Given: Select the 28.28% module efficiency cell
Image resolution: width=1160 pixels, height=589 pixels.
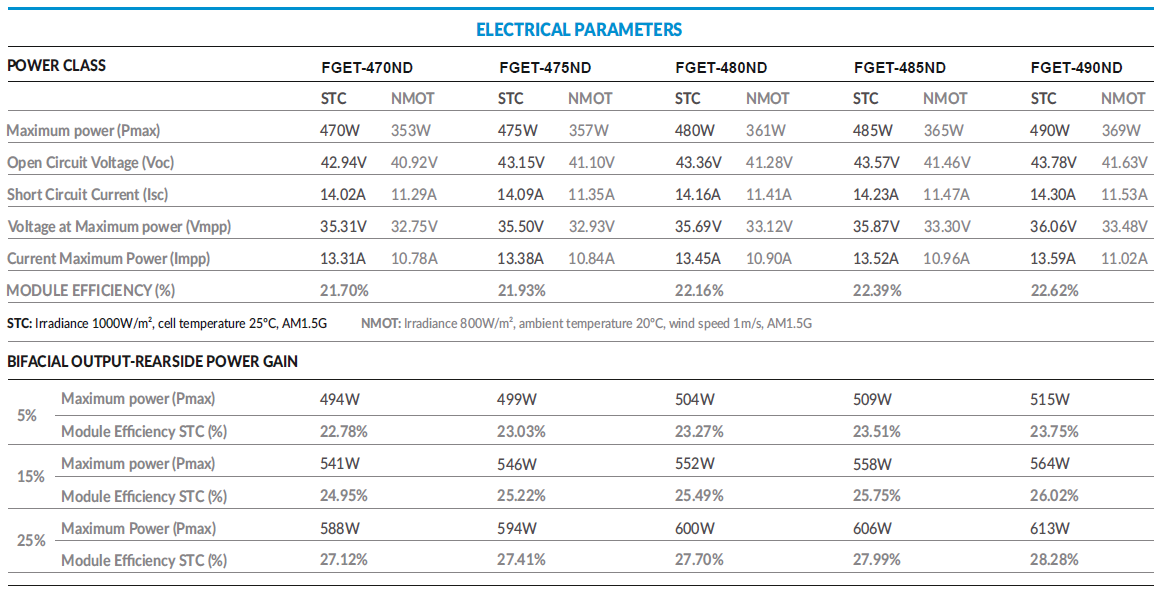Looking at the screenshot, I should 1054,560.
